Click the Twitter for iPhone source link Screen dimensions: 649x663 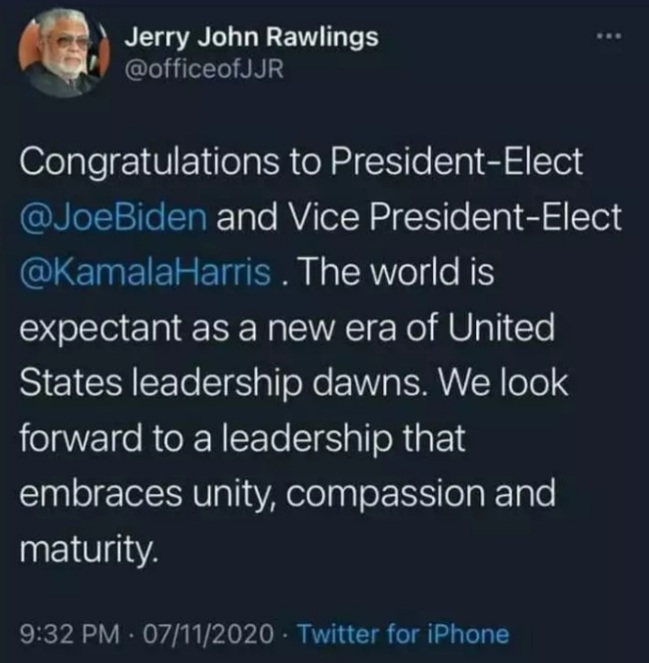click(x=403, y=633)
